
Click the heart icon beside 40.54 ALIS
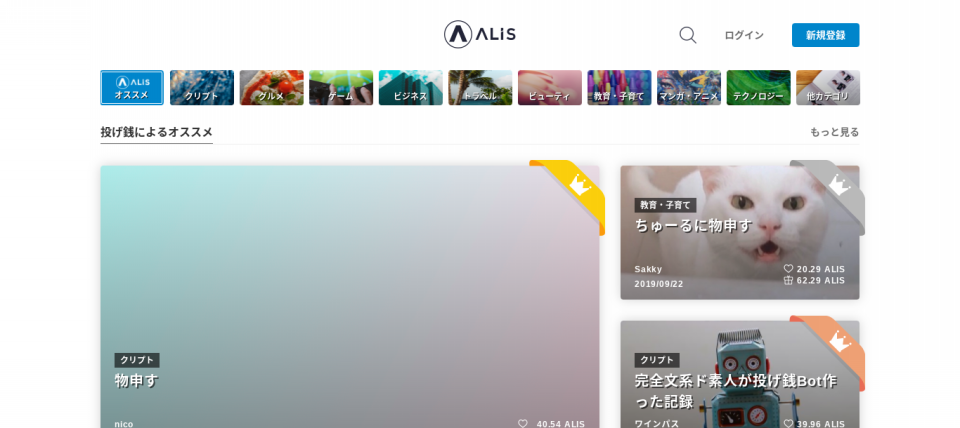click(522, 424)
